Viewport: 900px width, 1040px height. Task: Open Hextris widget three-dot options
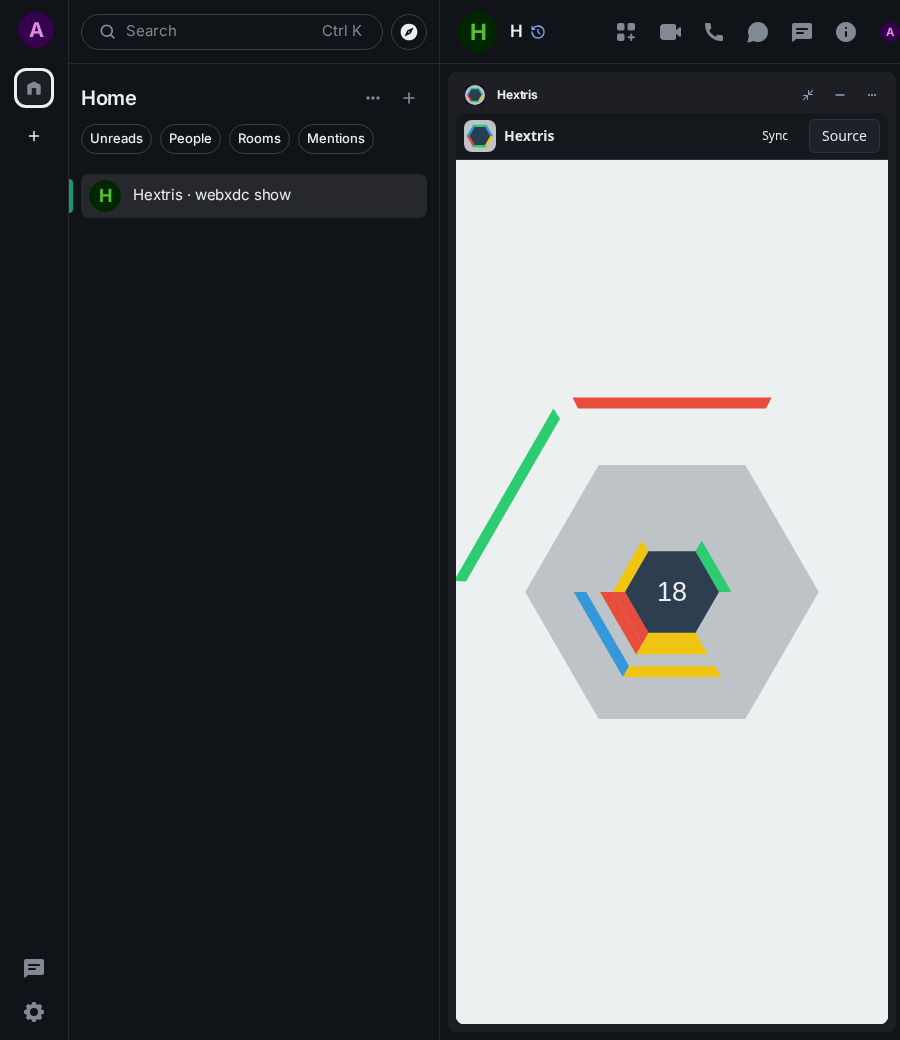coord(871,95)
